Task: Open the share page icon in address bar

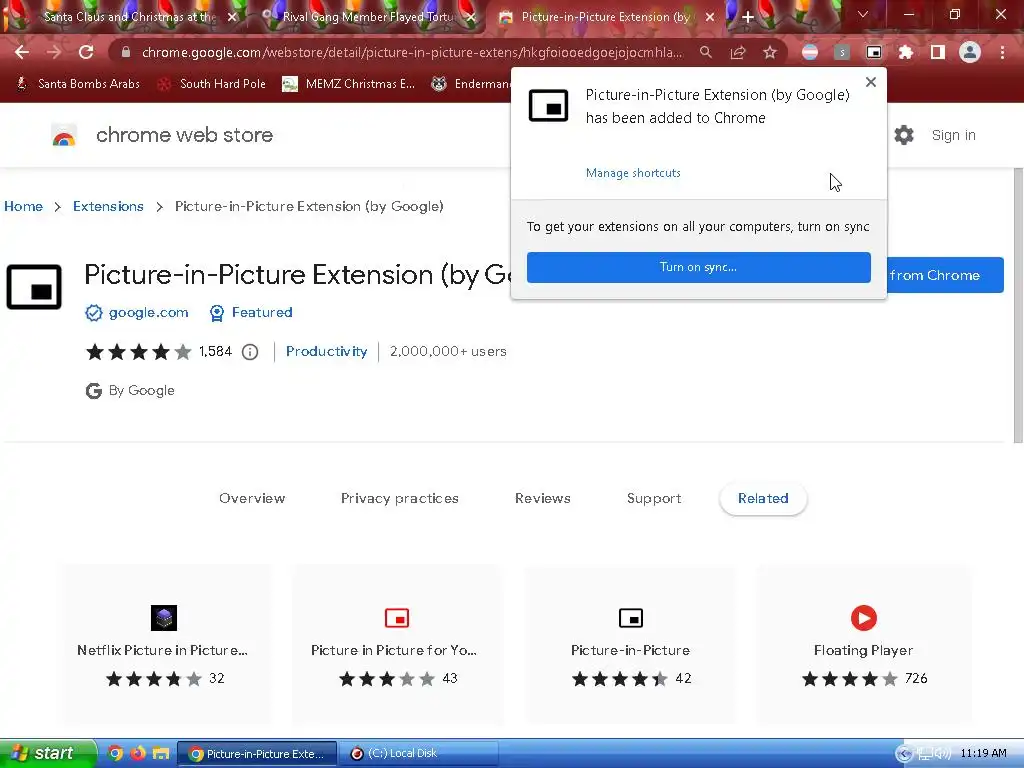Action: pyautogui.click(x=738, y=52)
